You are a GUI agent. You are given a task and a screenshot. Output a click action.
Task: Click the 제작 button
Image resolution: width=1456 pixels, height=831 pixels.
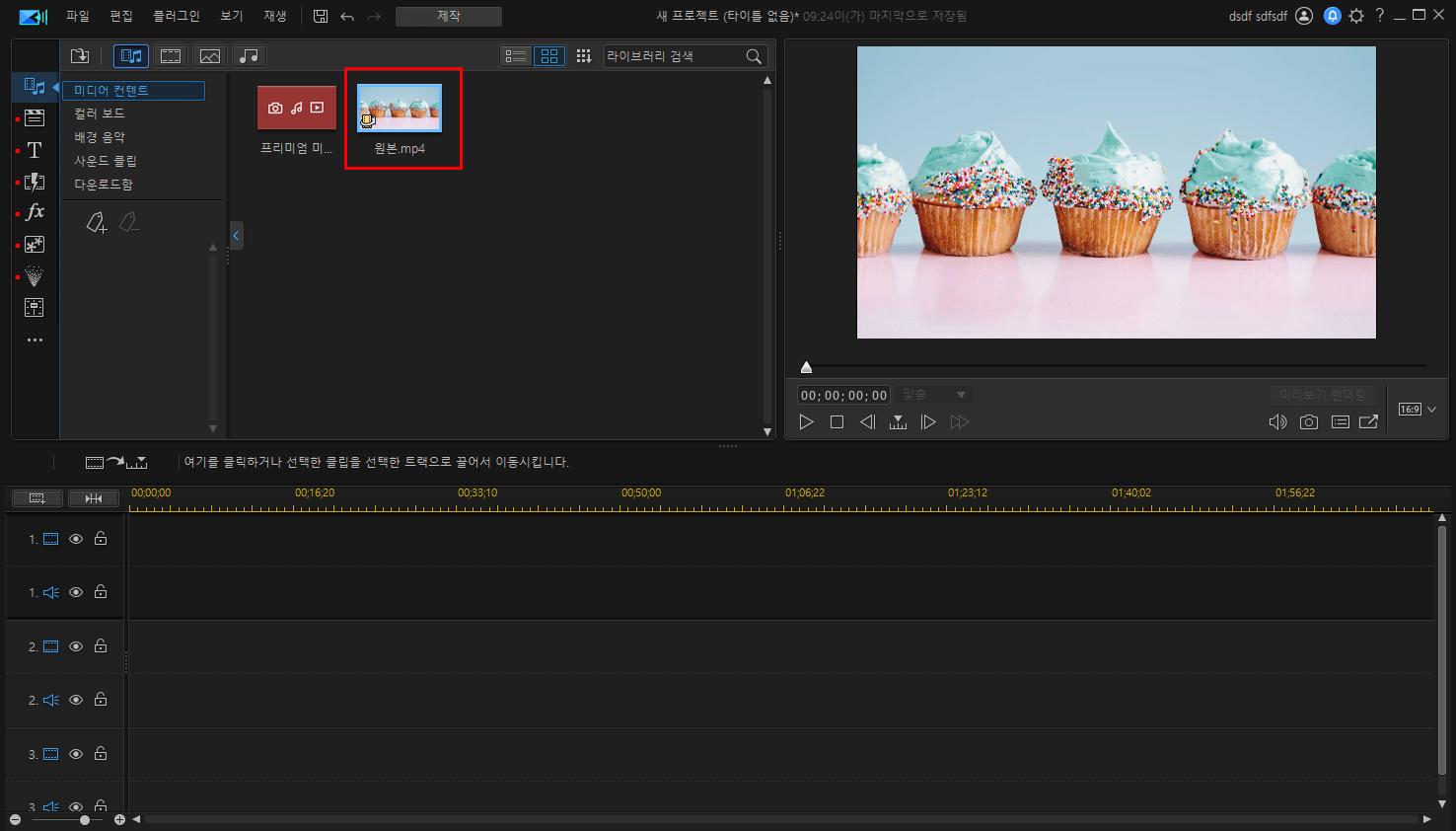(448, 17)
